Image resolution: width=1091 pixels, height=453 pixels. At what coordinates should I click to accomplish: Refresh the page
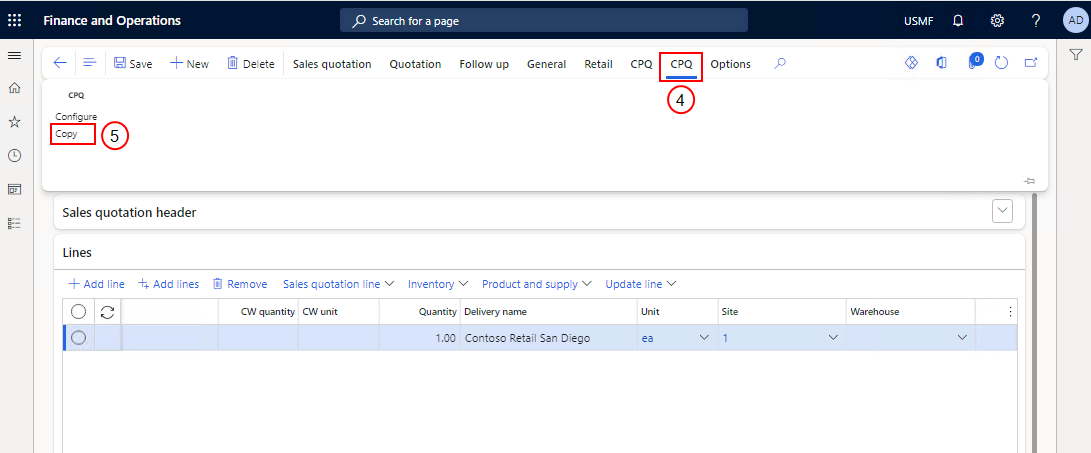[x=1001, y=63]
